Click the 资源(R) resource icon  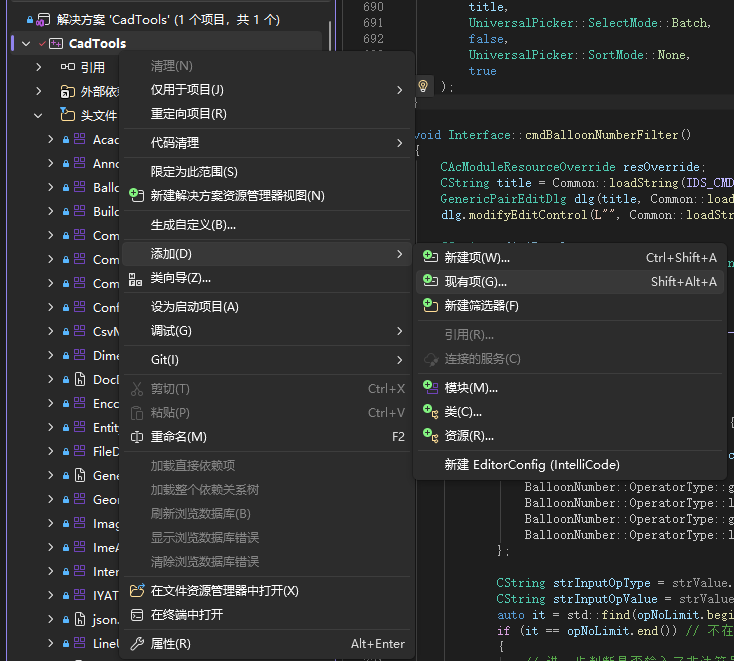(430, 435)
